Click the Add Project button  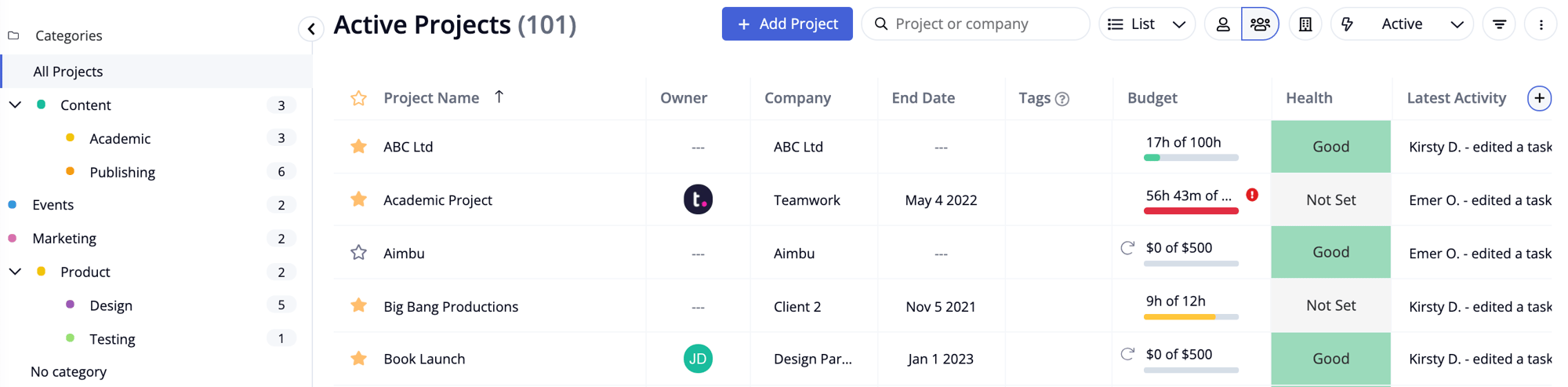(786, 24)
